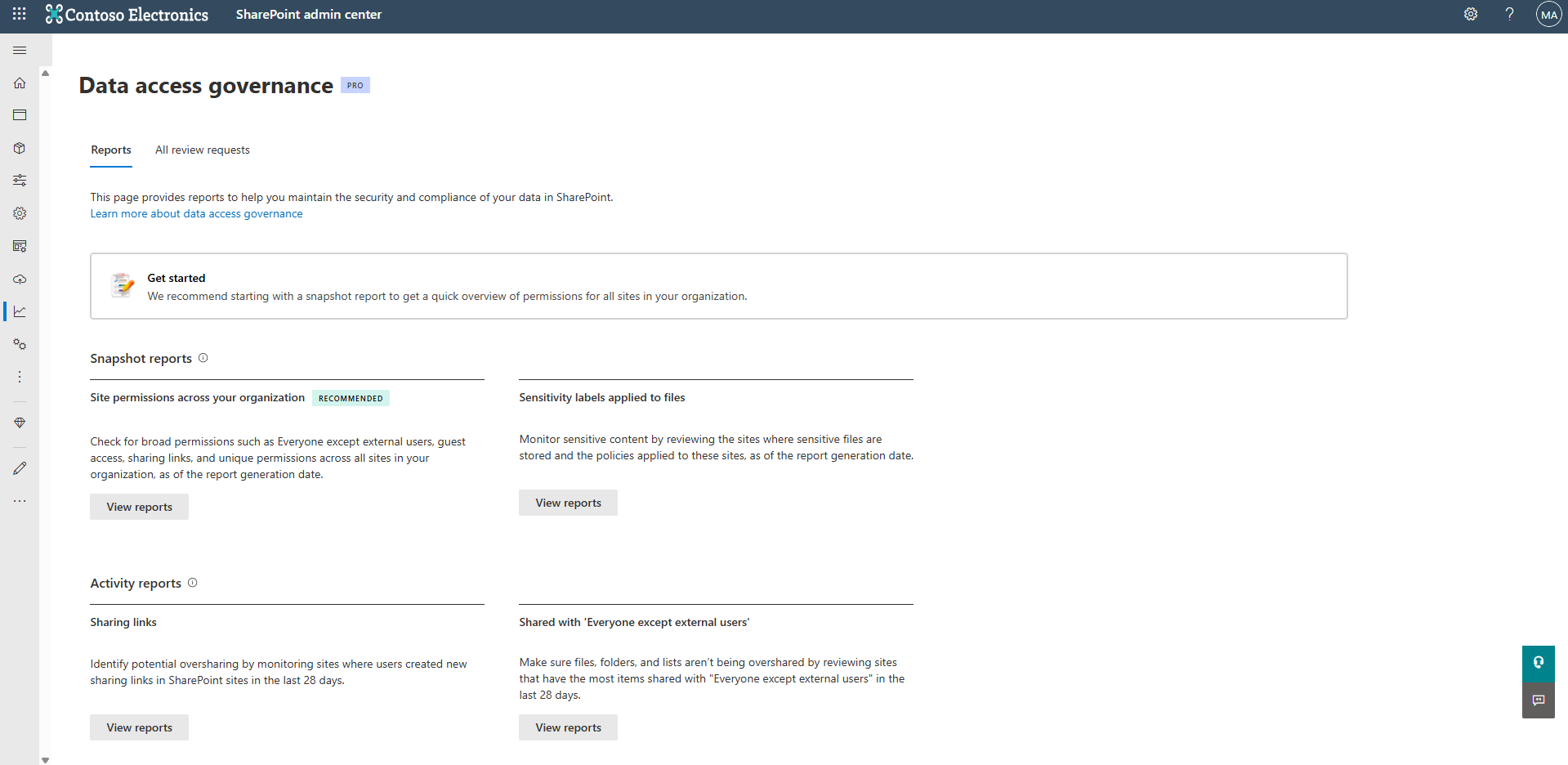
Task: Open the Policies sliders icon in the sidebar
Action: pos(20,180)
